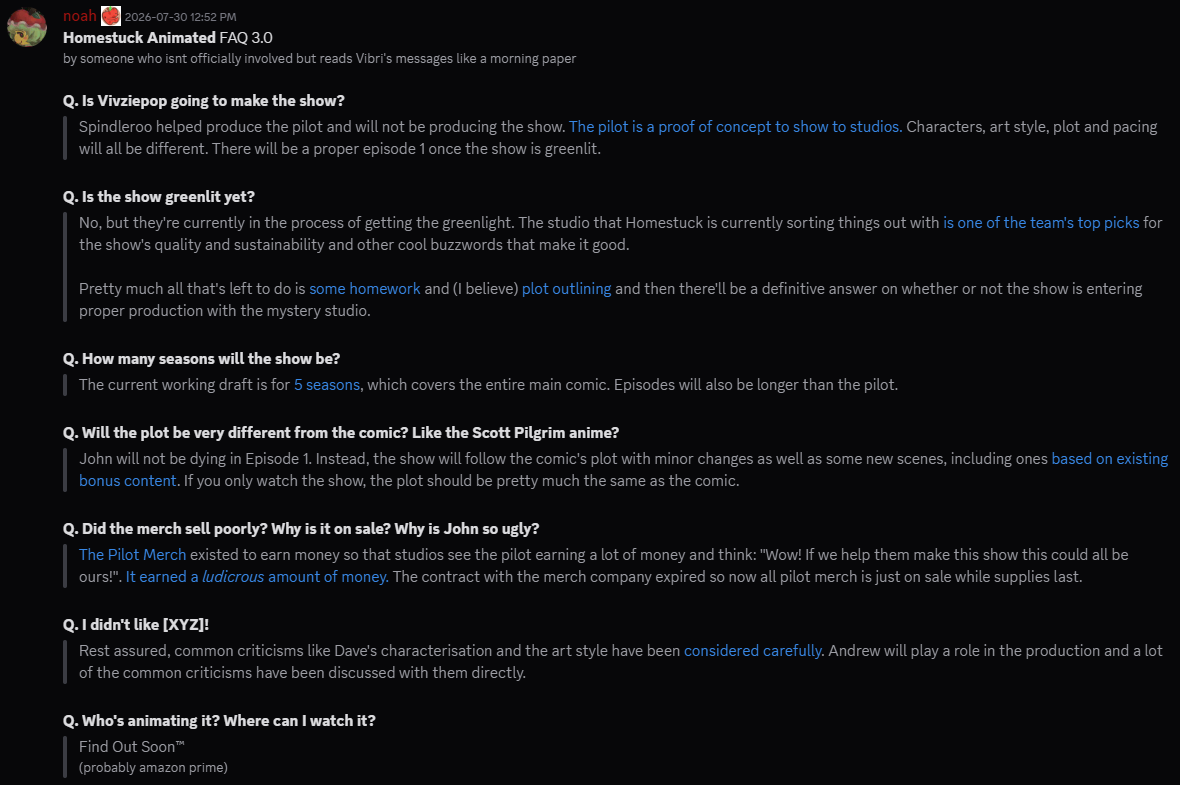
Task: Click the strawberry badge icon beside noah
Action: tap(111, 16)
